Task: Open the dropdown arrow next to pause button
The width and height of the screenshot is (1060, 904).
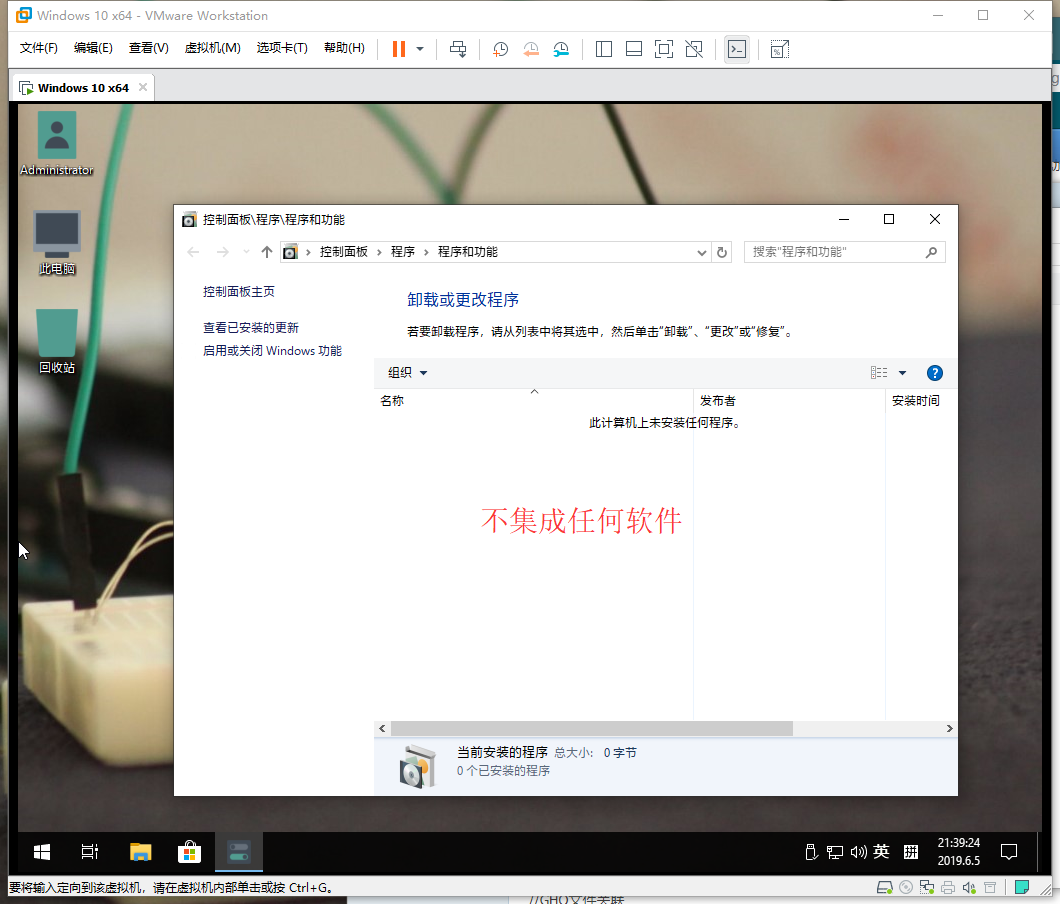Action: coord(420,49)
